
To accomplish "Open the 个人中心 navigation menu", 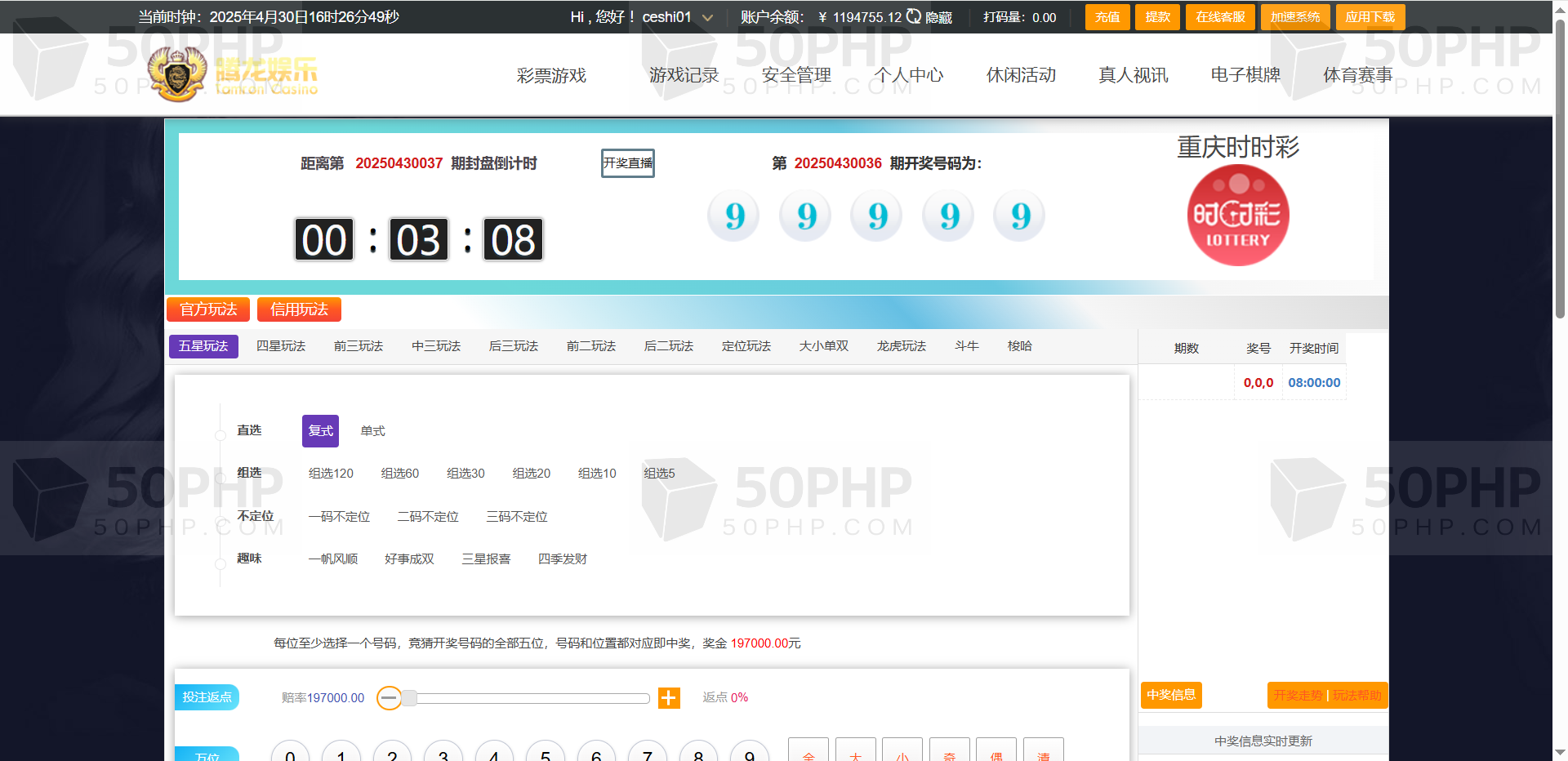I will pyautogui.click(x=908, y=75).
